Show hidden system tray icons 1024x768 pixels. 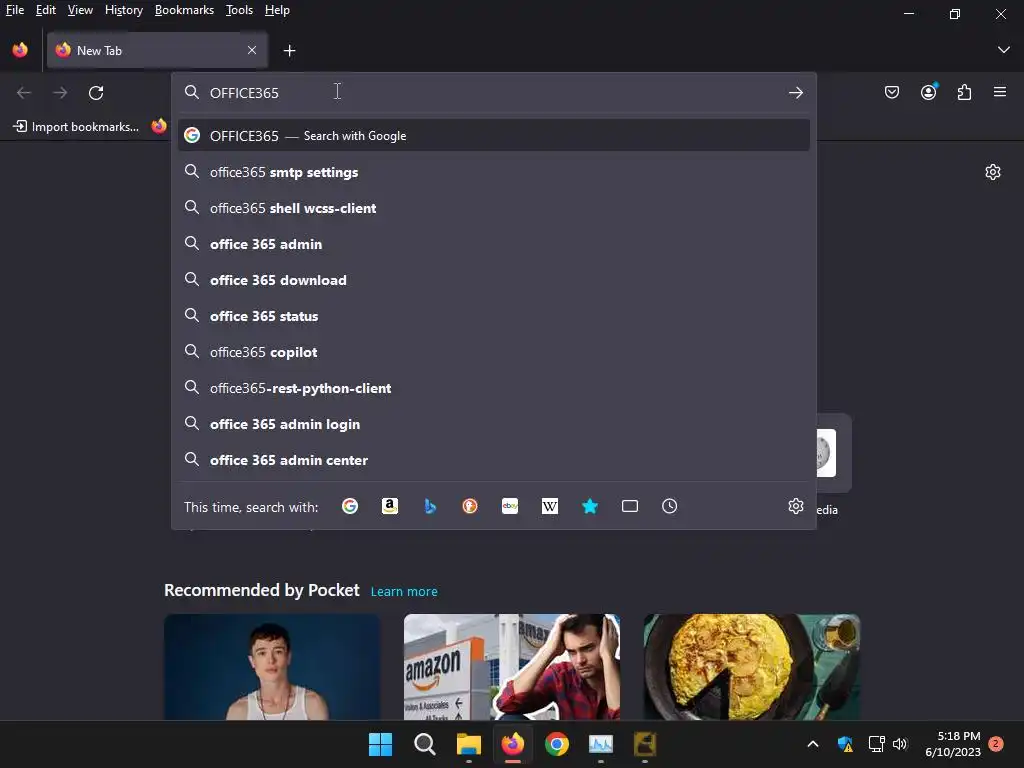pos(813,744)
